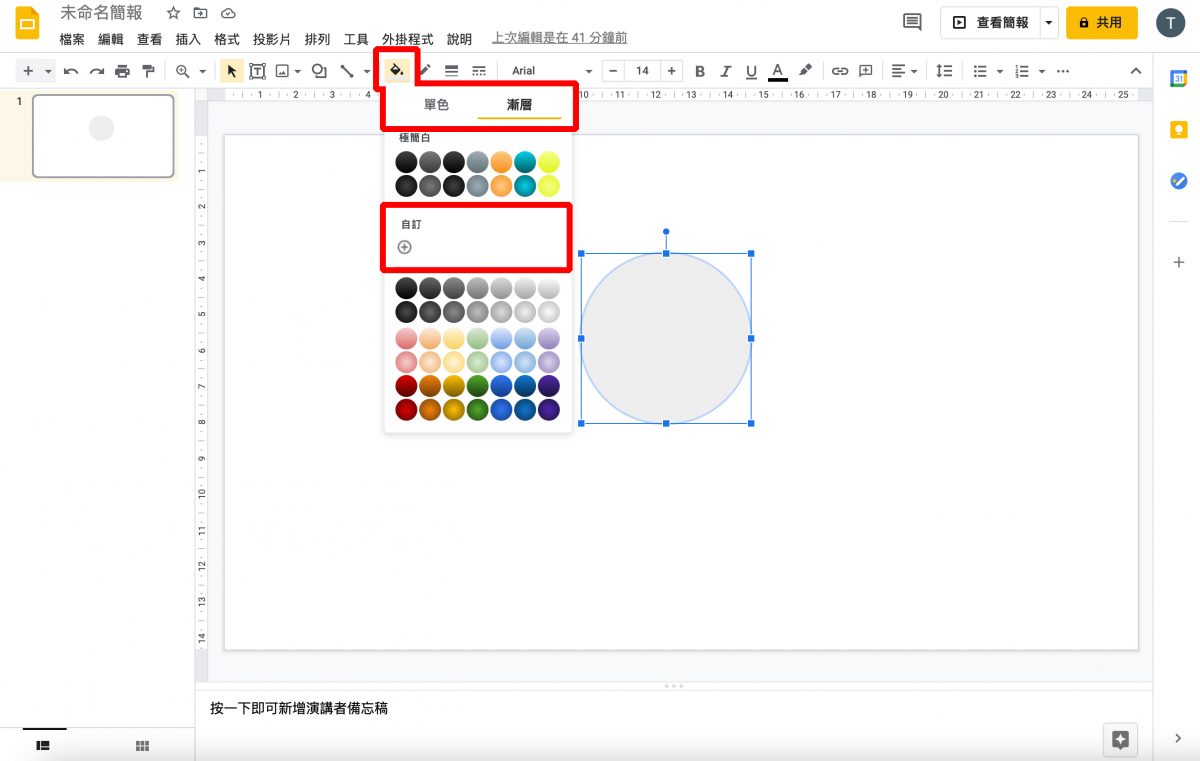Open Google Keep side panel
The image size is (1200, 761).
point(1178,130)
